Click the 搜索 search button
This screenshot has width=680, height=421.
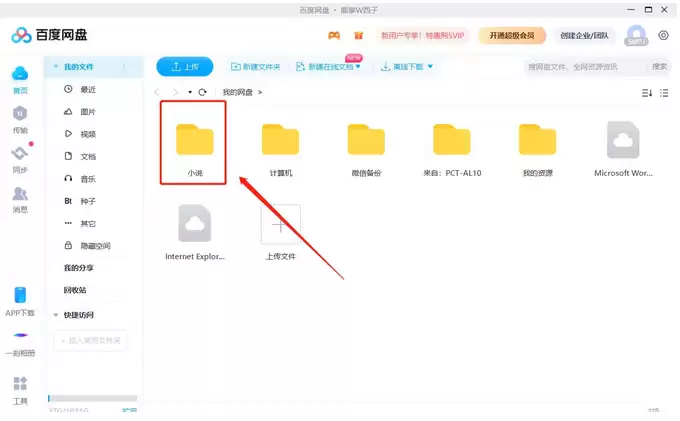(659, 67)
